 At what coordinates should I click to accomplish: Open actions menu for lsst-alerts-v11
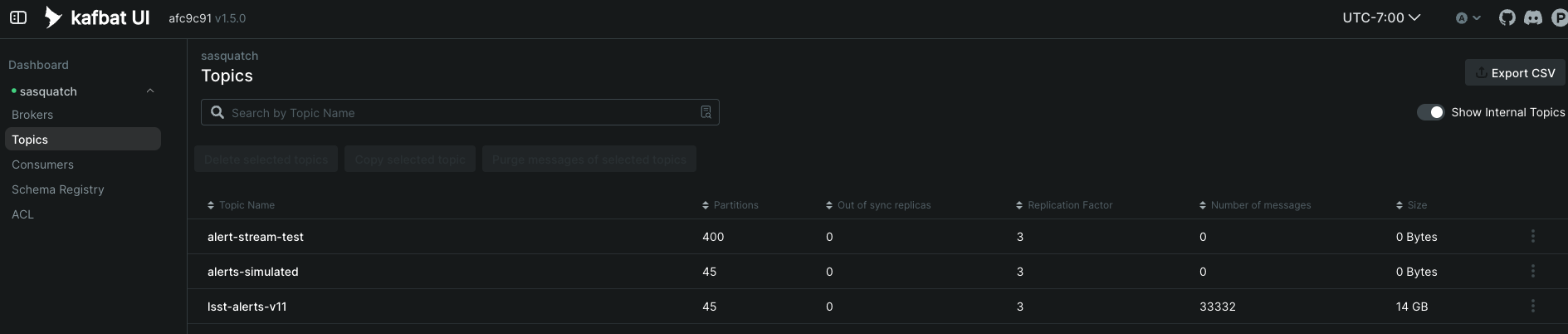coord(1532,307)
